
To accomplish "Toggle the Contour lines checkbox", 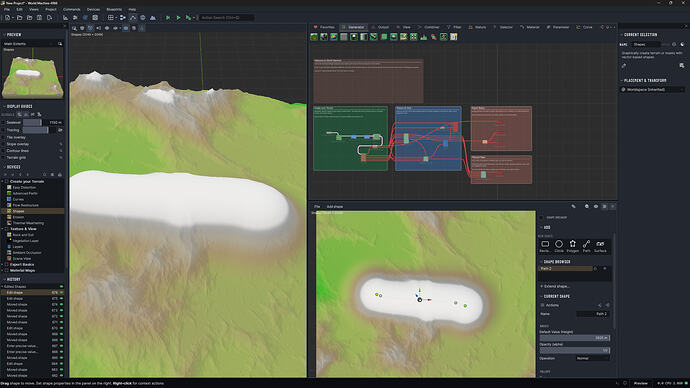I will point(4,150).
